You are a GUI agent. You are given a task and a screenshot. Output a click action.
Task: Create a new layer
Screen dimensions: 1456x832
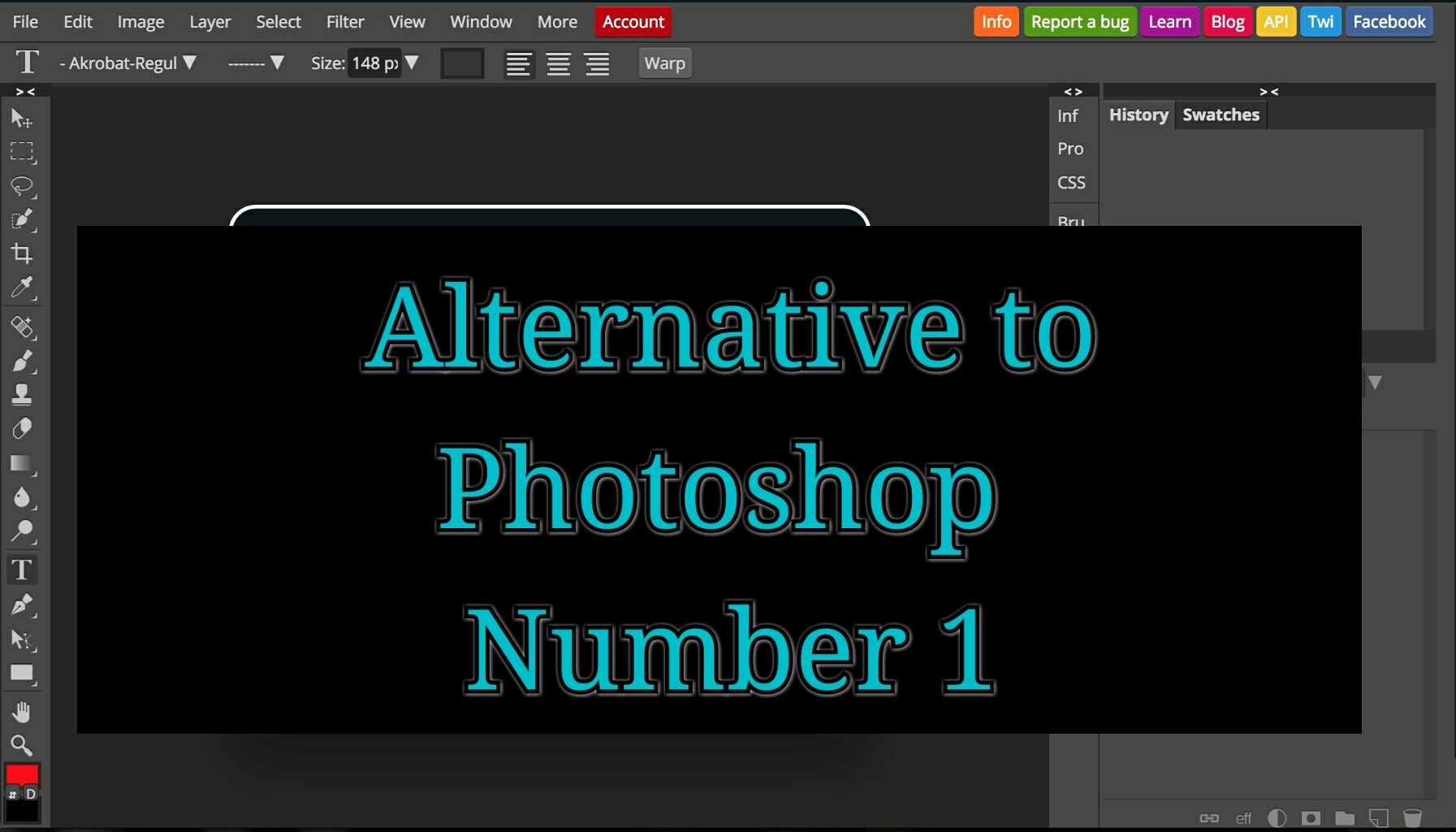pyautogui.click(x=1378, y=818)
